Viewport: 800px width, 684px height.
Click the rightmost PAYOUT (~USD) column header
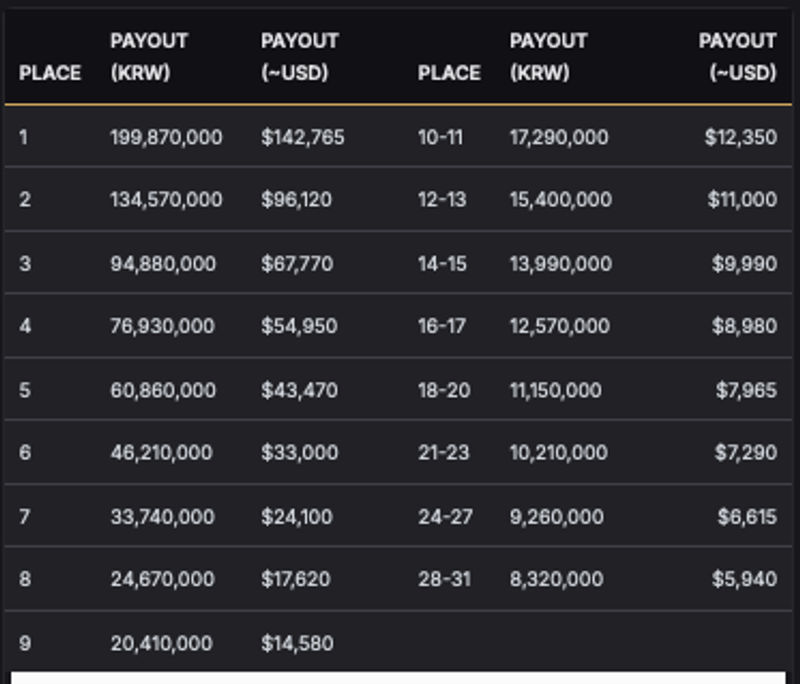click(738, 56)
